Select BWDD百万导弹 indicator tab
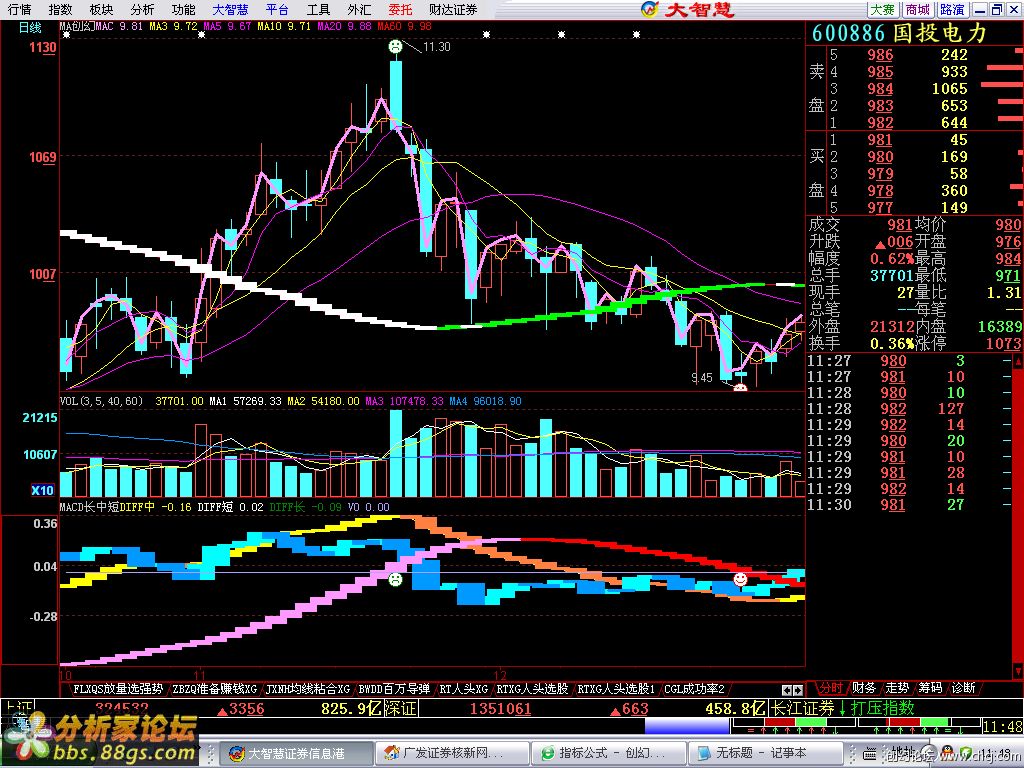 [x=394, y=688]
